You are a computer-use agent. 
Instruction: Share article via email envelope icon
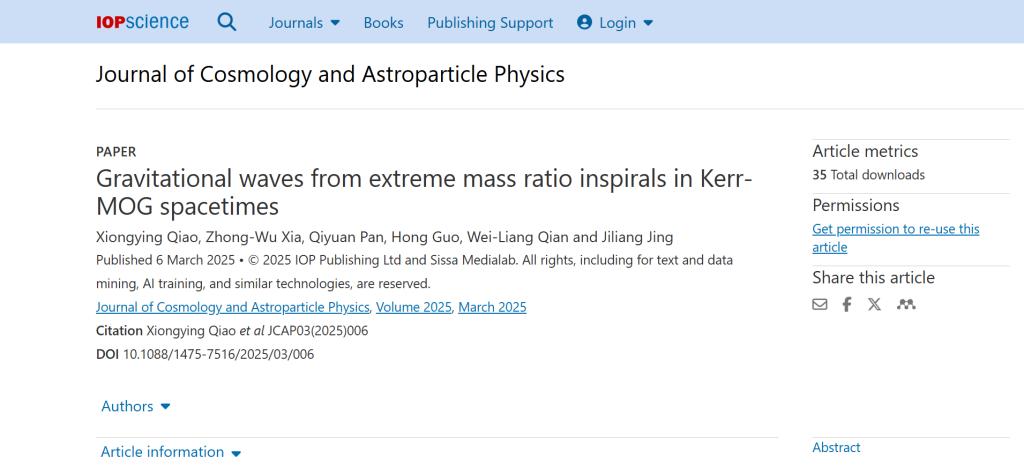[820, 304]
